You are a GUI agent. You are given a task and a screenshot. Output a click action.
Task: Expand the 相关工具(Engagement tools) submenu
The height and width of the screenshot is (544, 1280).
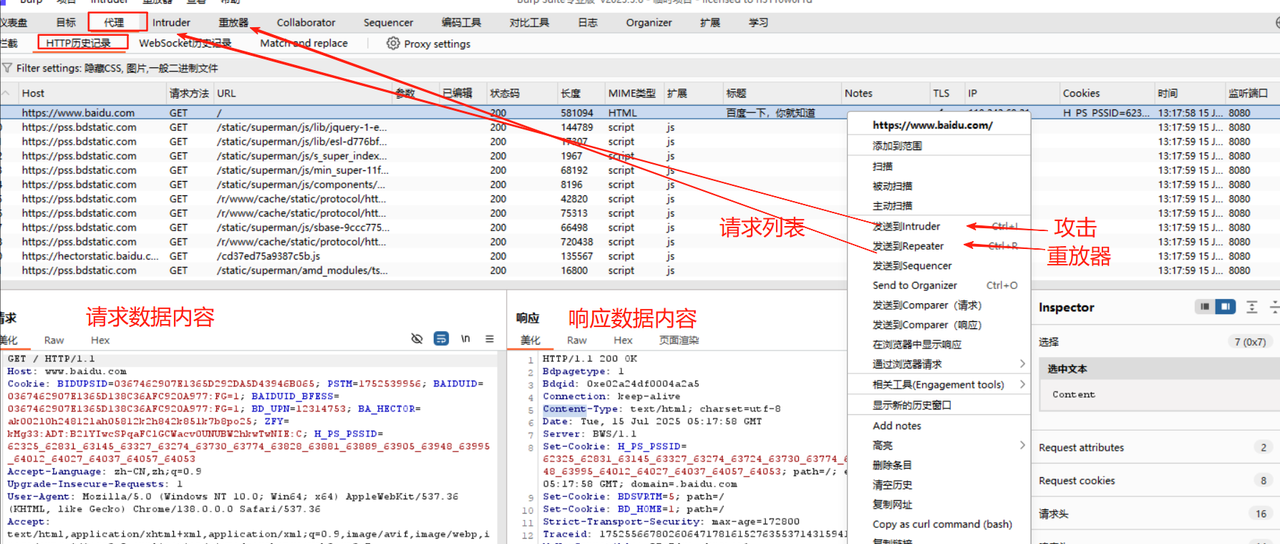[938, 385]
